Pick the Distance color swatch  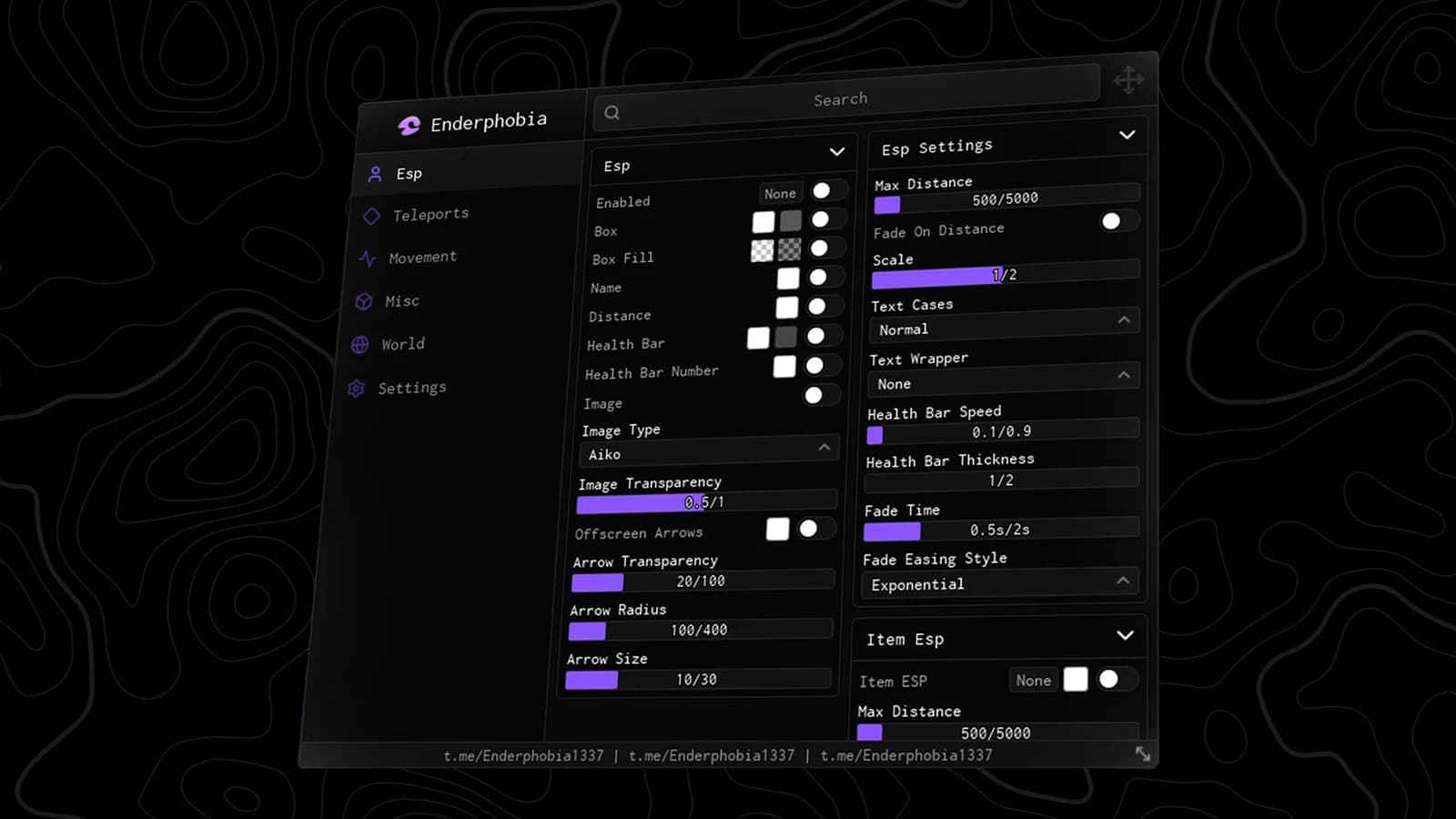(787, 308)
